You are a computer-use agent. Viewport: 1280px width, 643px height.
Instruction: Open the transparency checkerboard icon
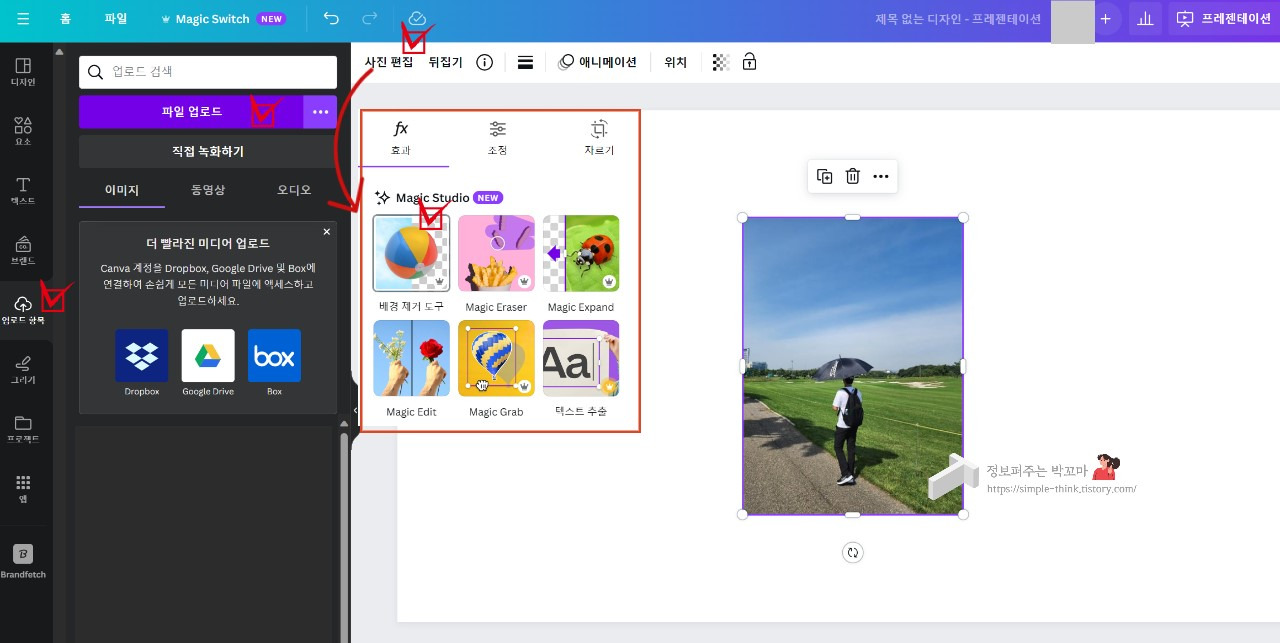[x=721, y=62]
